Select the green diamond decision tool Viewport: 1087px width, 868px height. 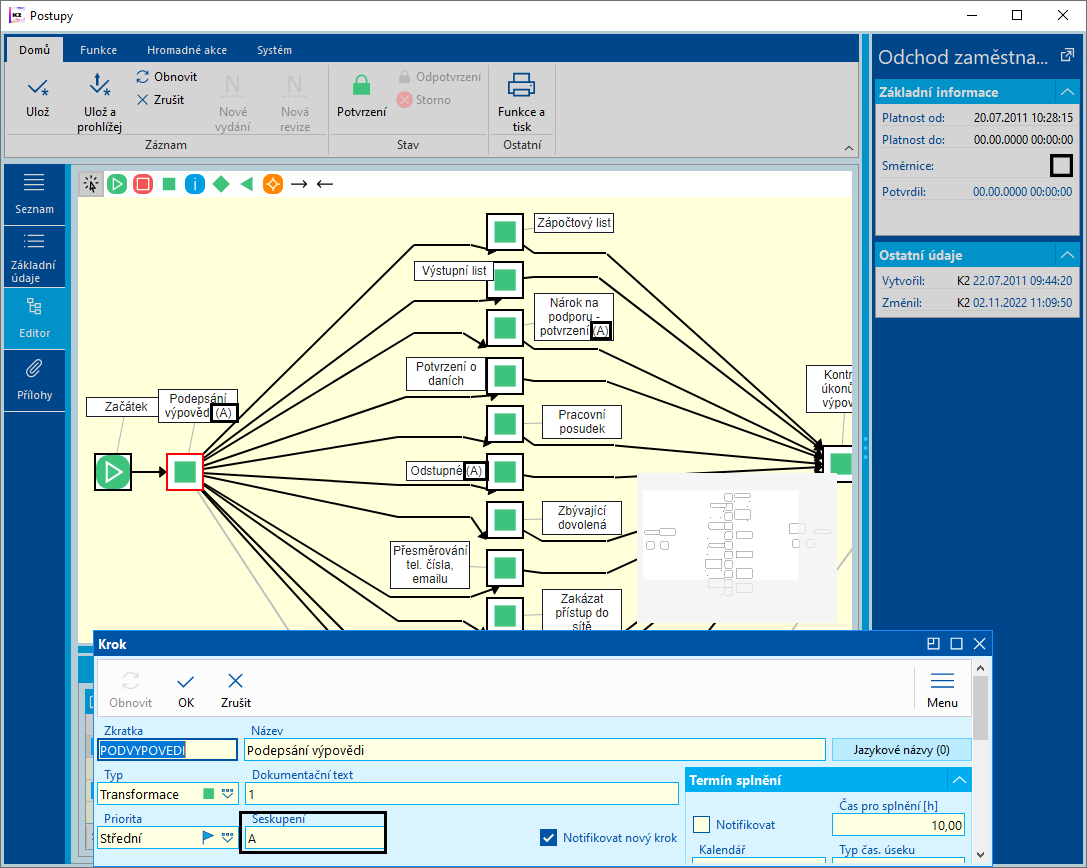(221, 184)
